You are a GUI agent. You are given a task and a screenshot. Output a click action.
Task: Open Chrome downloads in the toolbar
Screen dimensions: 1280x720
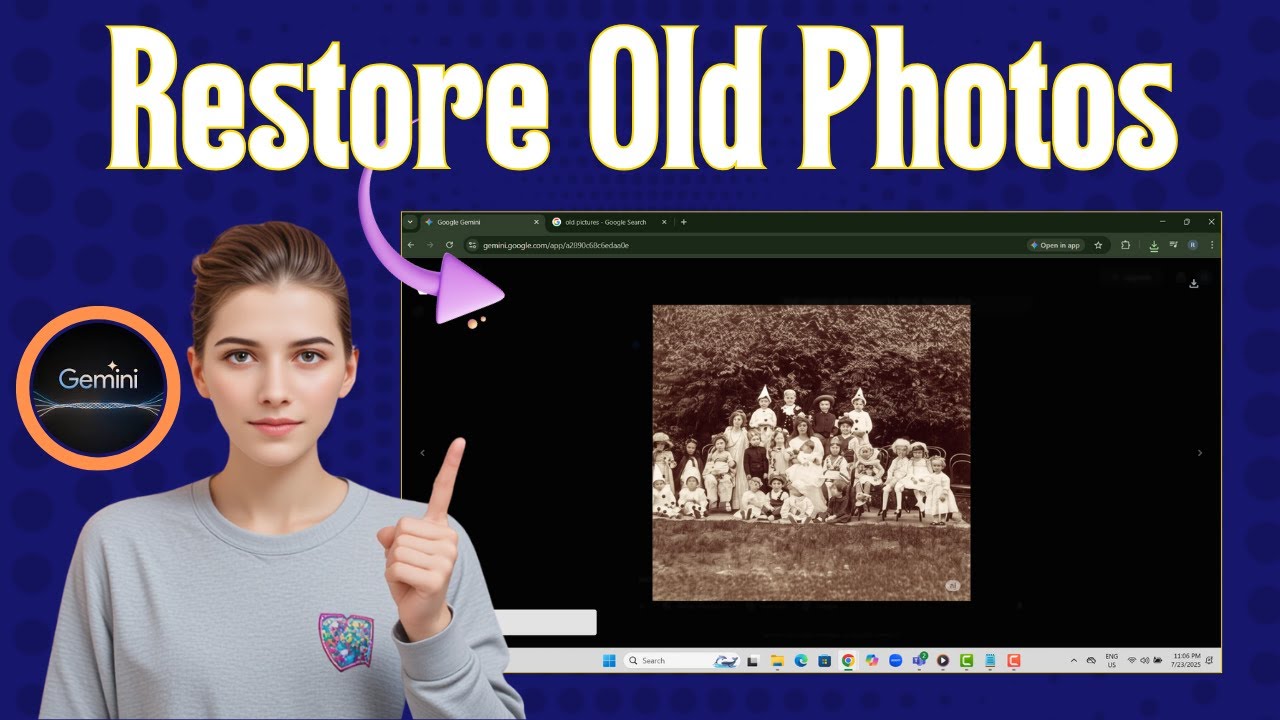pyautogui.click(x=1153, y=245)
